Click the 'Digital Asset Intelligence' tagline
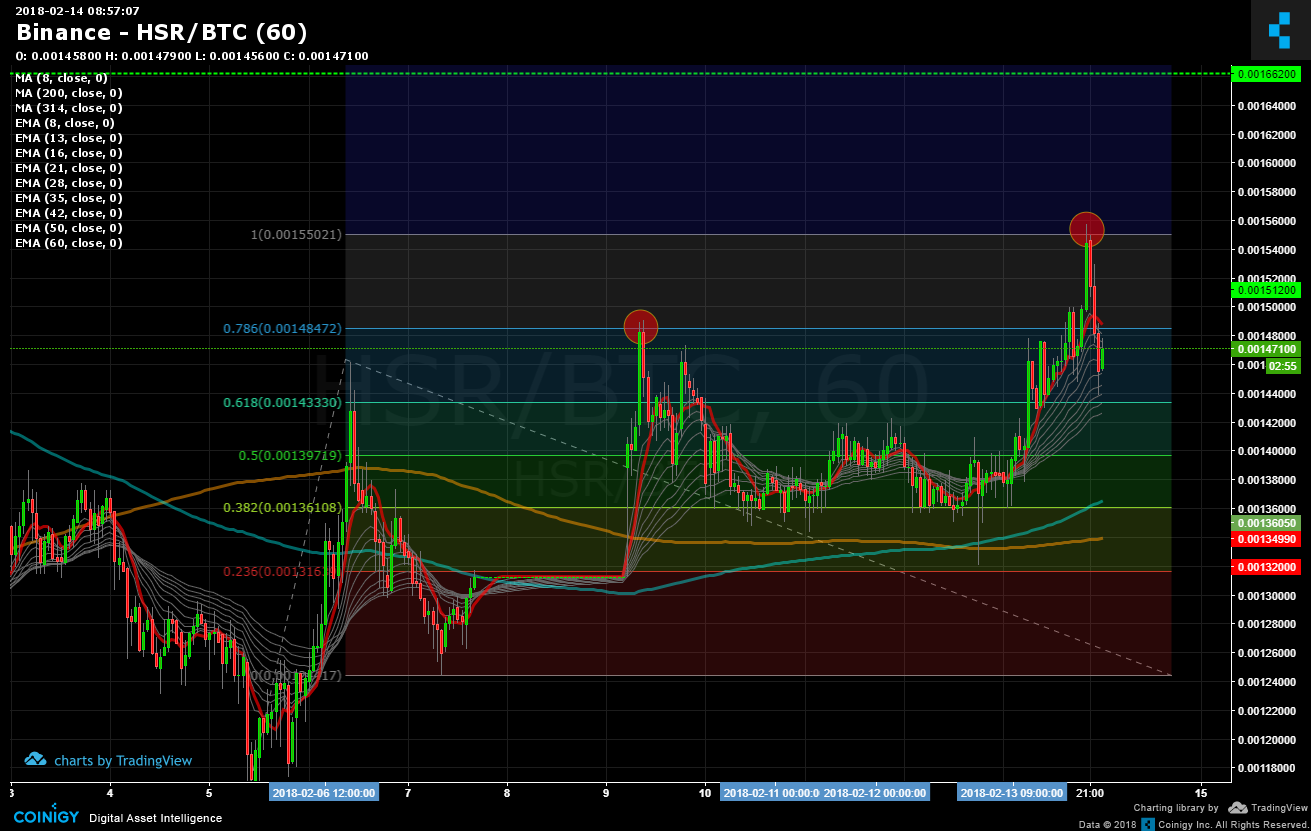 click(x=155, y=818)
